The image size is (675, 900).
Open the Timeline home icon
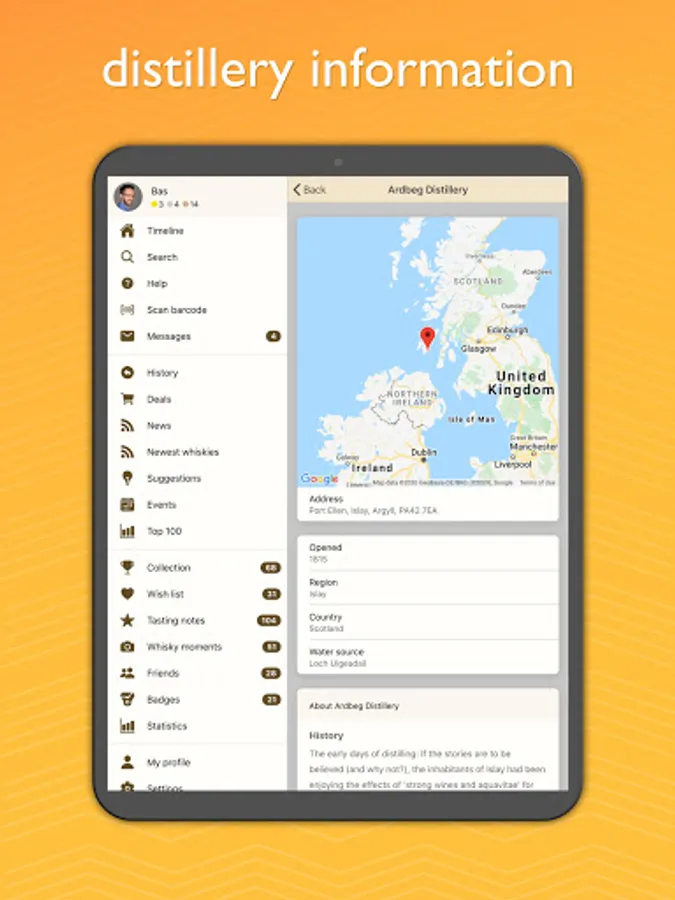coord(127,231)
